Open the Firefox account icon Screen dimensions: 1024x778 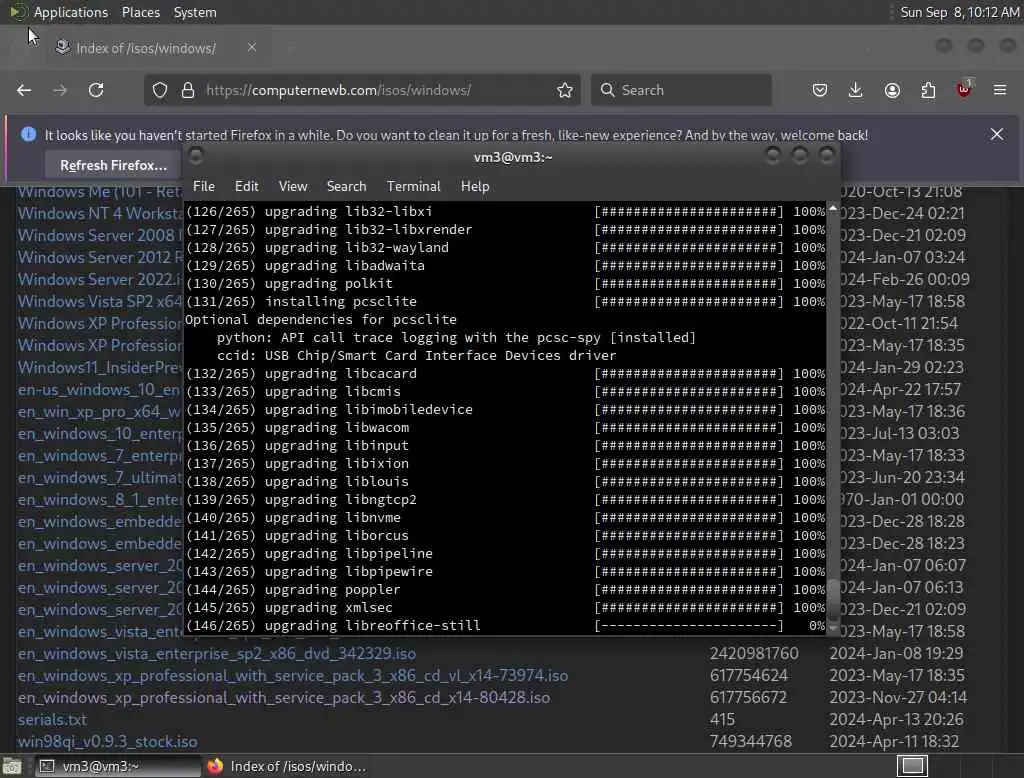(892, 90)
